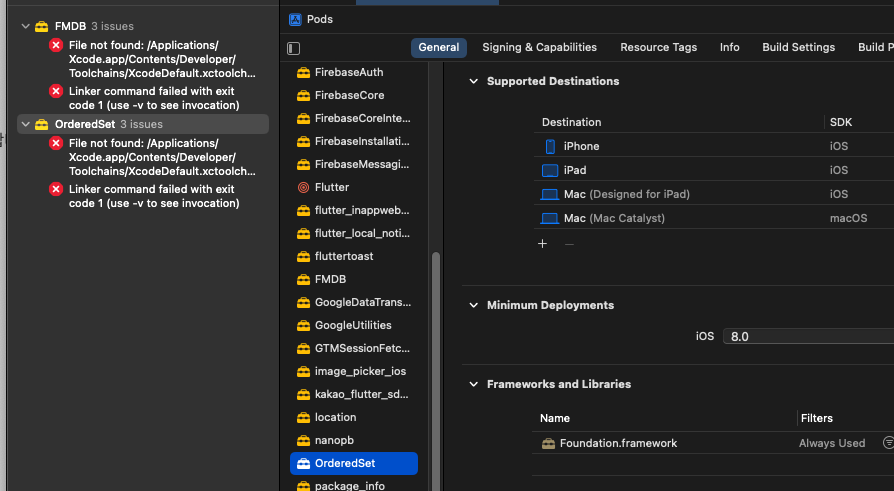Image resolution: width=894 pixels, height=491 pixels.
Task: Select the FirebaseAuth target
Action: point(354,72)
